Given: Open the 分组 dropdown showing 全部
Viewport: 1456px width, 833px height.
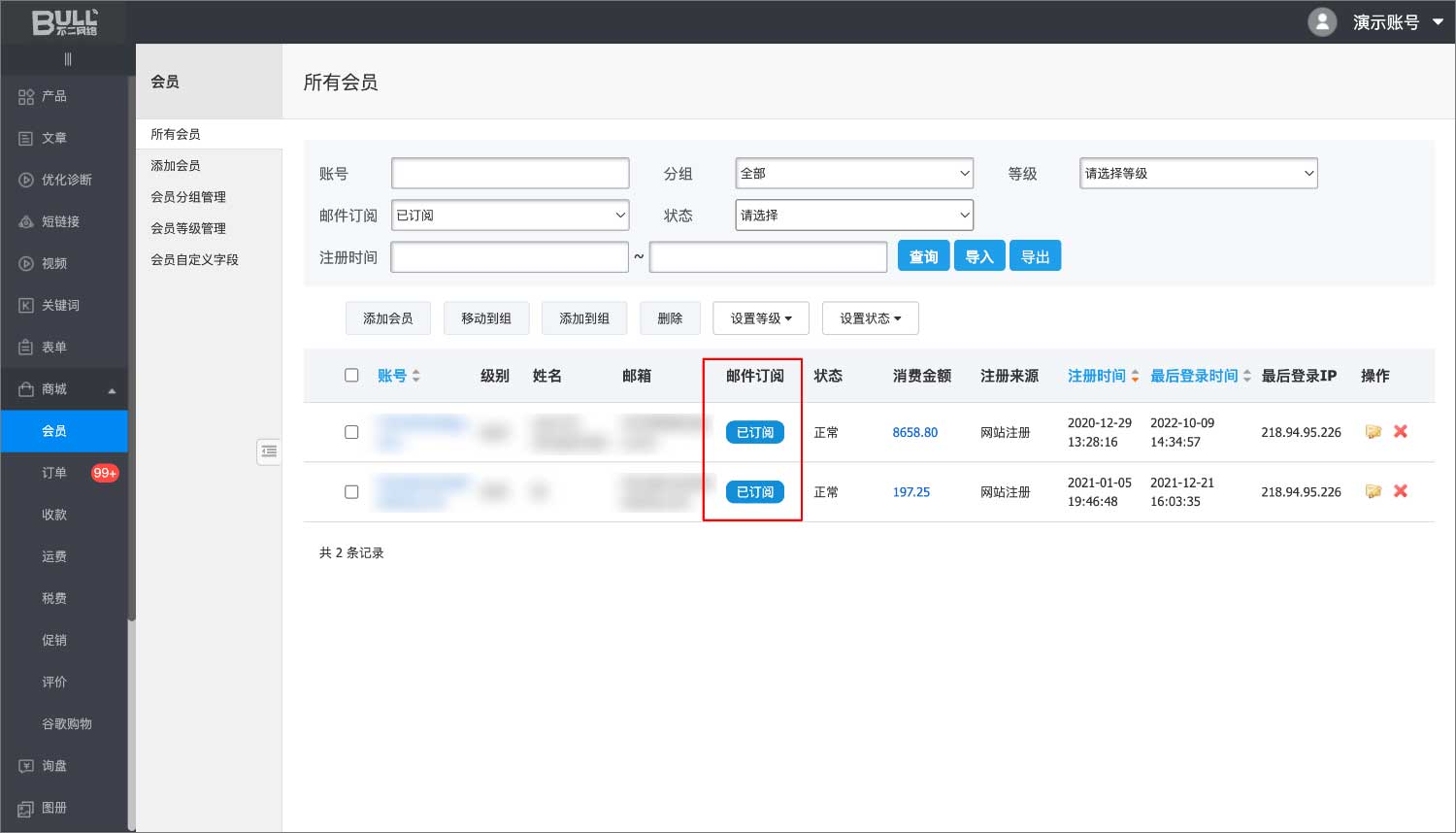Looking at the screenshot, I should coord(854,174).
